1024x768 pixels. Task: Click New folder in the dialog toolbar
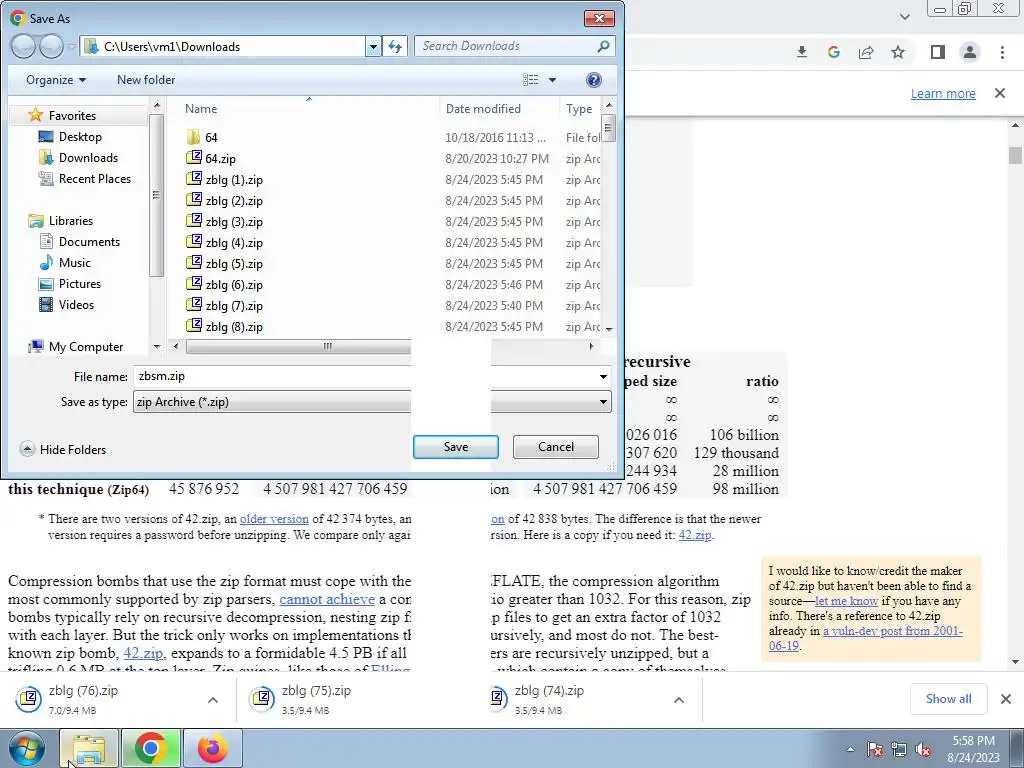[146, 80]
